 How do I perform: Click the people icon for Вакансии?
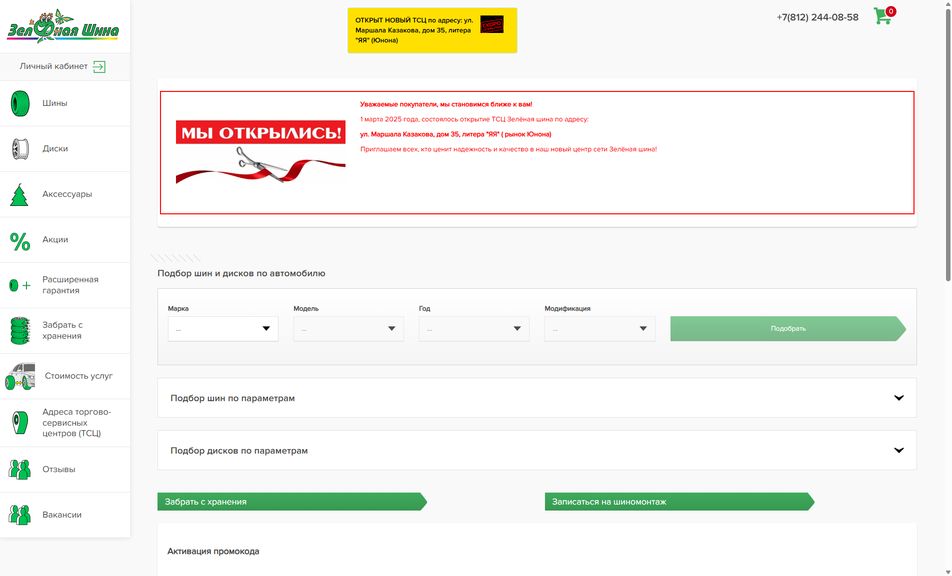pos(20,515)
